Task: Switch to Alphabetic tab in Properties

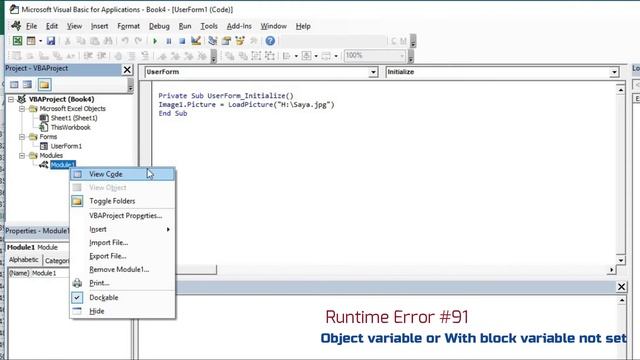Action: (24, 260)
